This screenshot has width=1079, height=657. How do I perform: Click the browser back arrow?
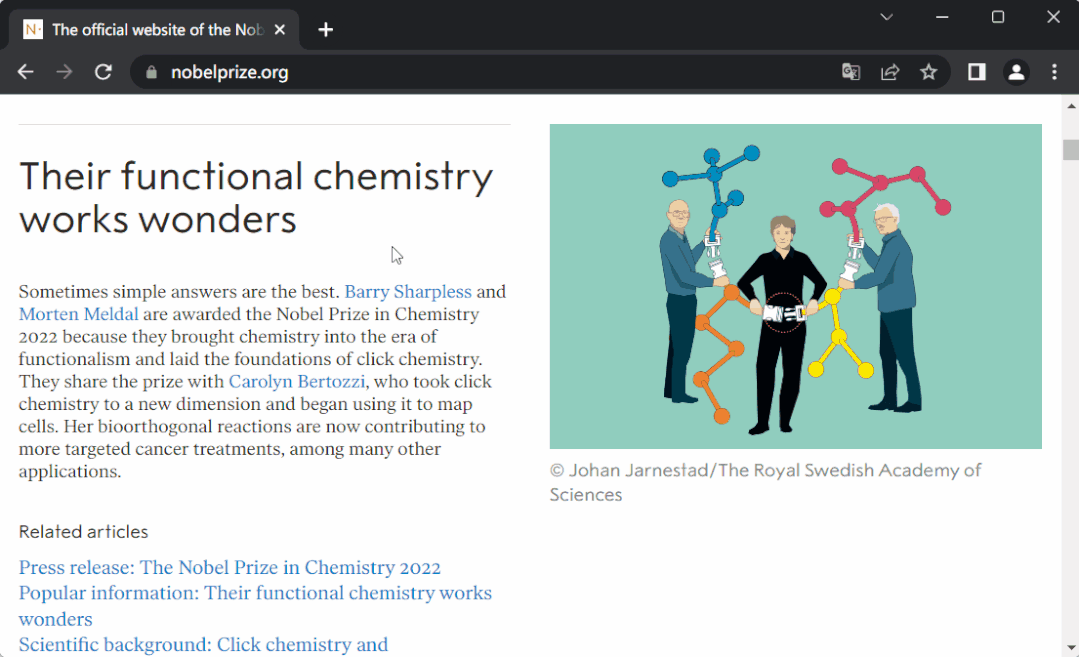[x=26, y=72]
